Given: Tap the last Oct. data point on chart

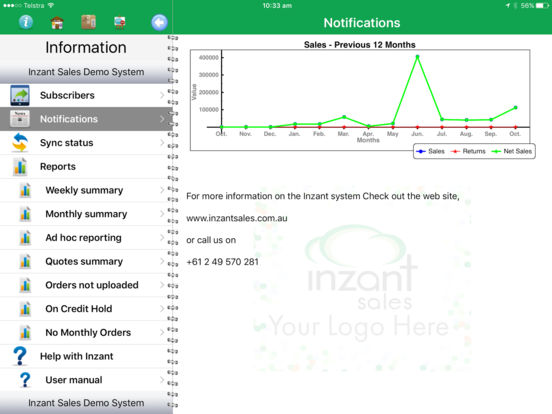Looking at the screenshot, I should coord(515,107).
